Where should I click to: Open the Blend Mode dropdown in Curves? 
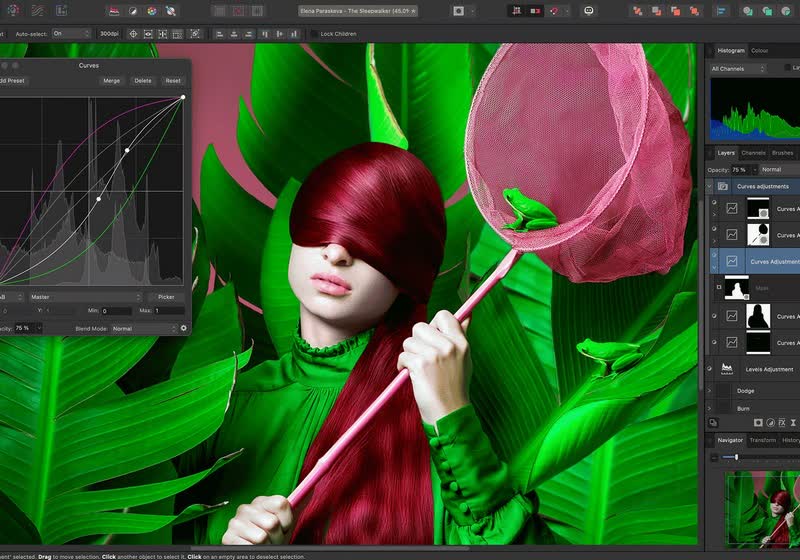(x=143, y=328)
